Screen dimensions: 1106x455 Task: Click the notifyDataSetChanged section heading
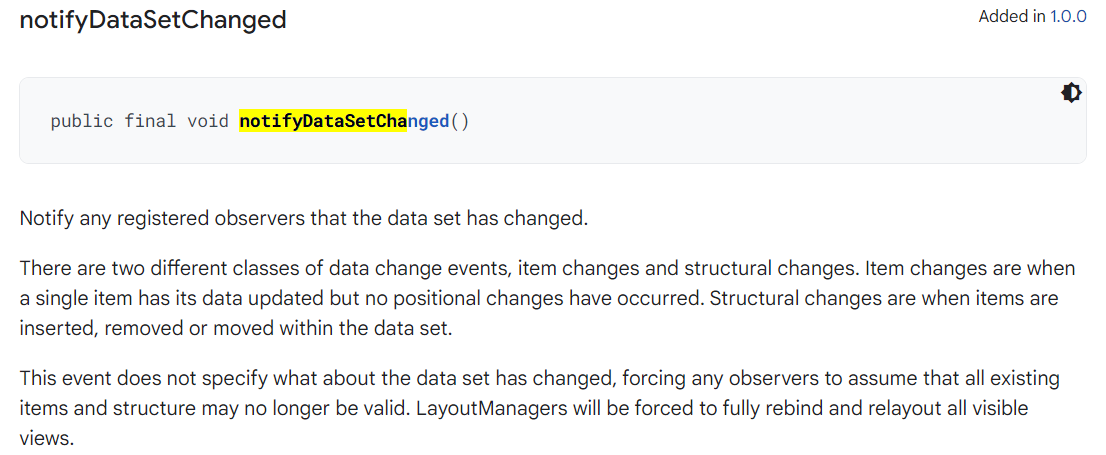[153, 20]
